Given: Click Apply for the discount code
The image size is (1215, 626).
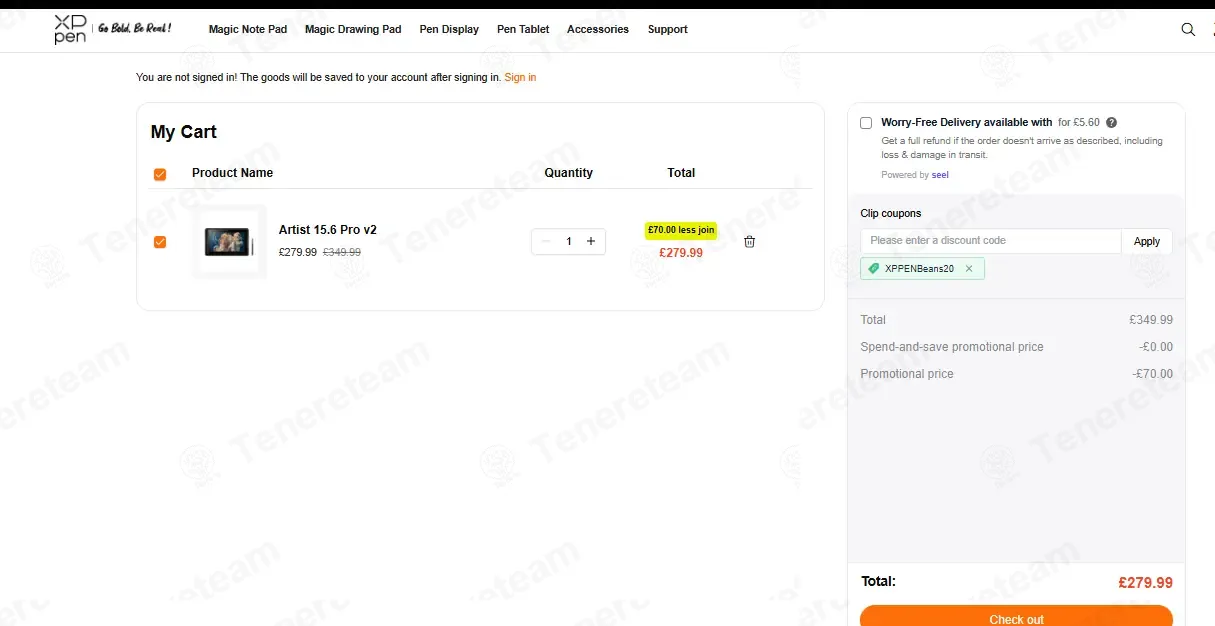Looking at the screenshot, I should click(1147, 241).
